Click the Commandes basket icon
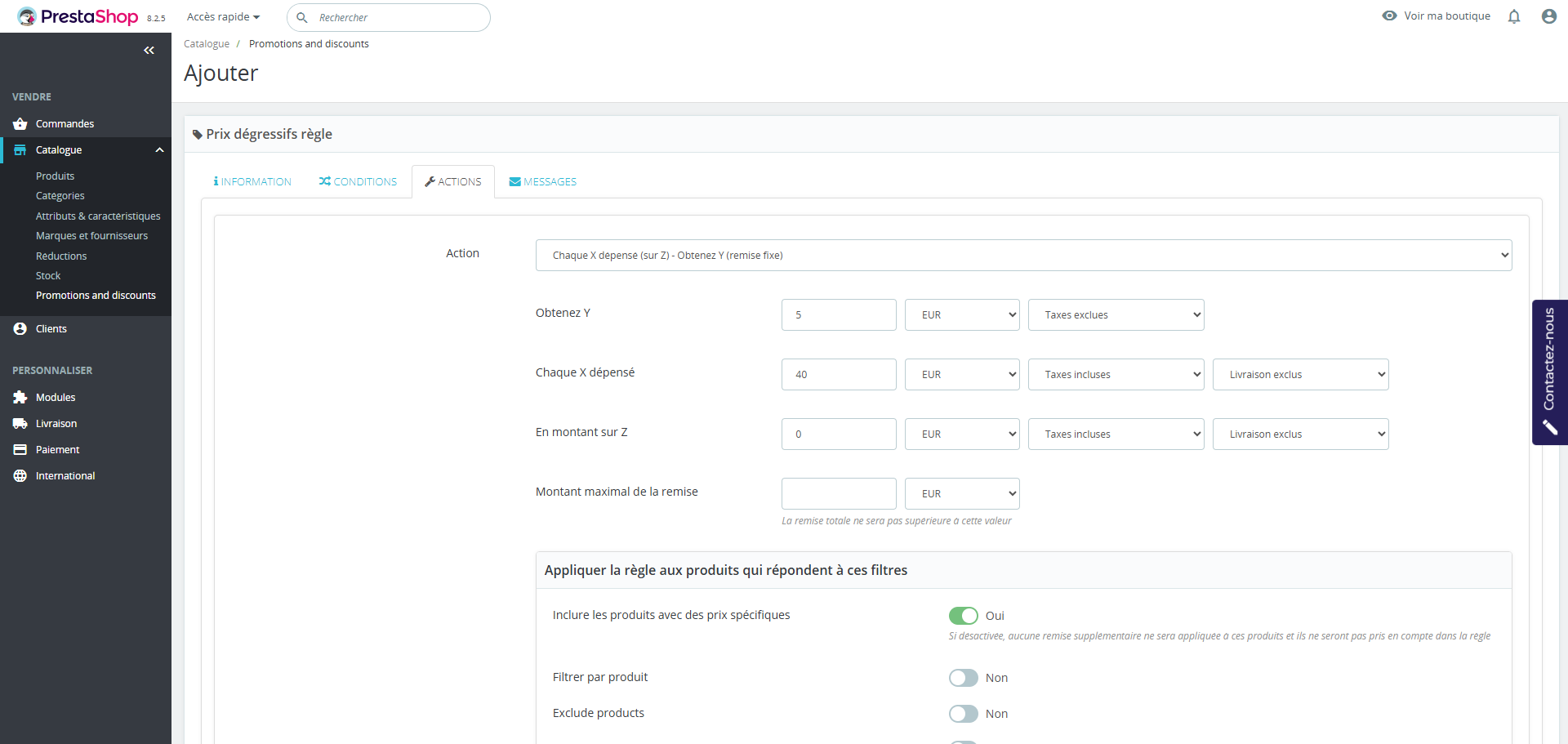Viewport: 1568px width, 744px height. coord(20,124)
